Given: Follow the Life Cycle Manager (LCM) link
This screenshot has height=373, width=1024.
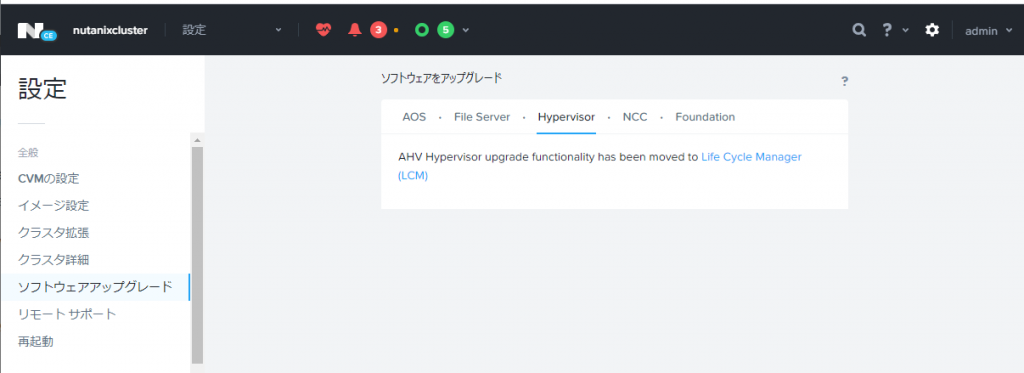Looking at the screenshot, I should 751,157.
